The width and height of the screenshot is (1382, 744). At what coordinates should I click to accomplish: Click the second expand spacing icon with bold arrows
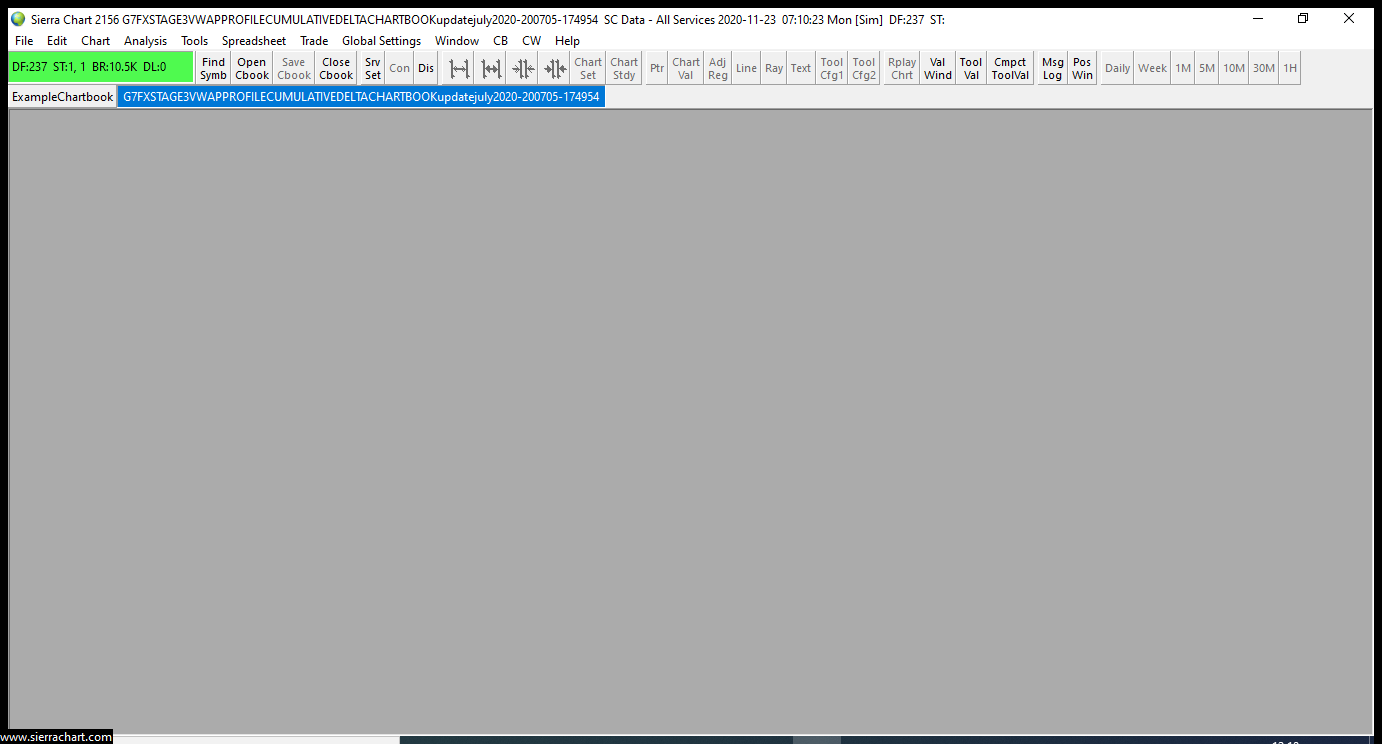492,68
